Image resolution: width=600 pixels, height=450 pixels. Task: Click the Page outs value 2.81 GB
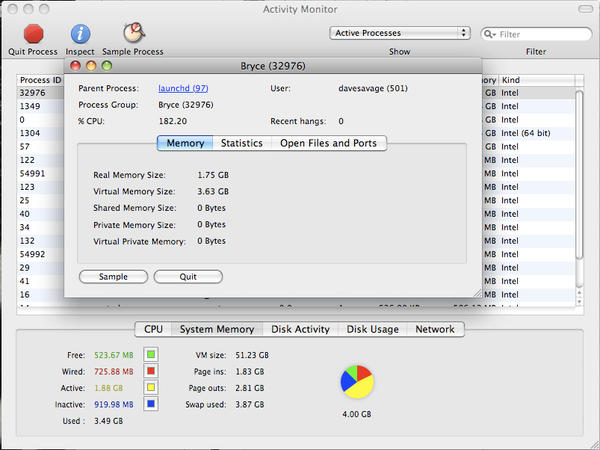[x=250, y=388]
